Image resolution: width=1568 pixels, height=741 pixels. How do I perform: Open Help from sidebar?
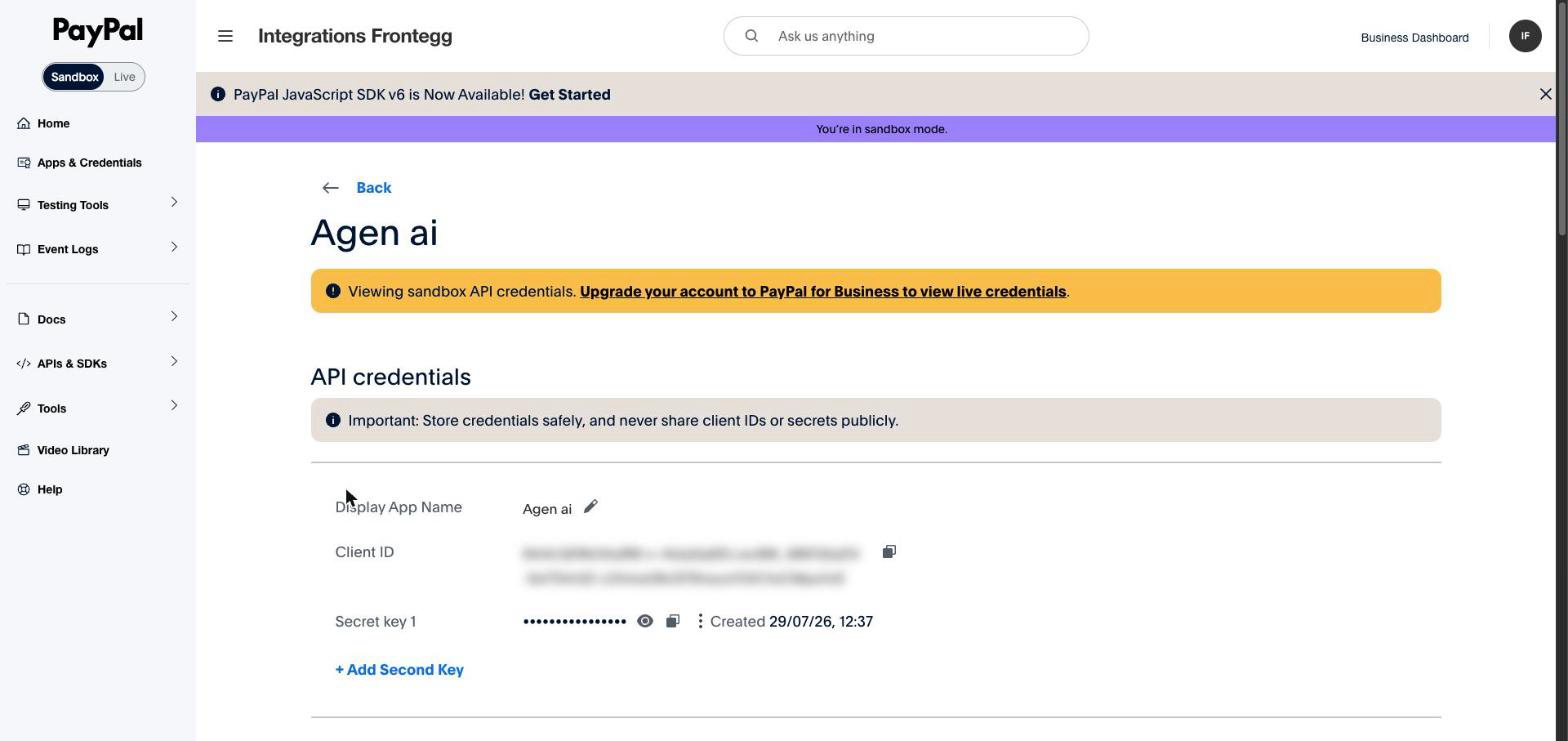click(x=49, y=489)
